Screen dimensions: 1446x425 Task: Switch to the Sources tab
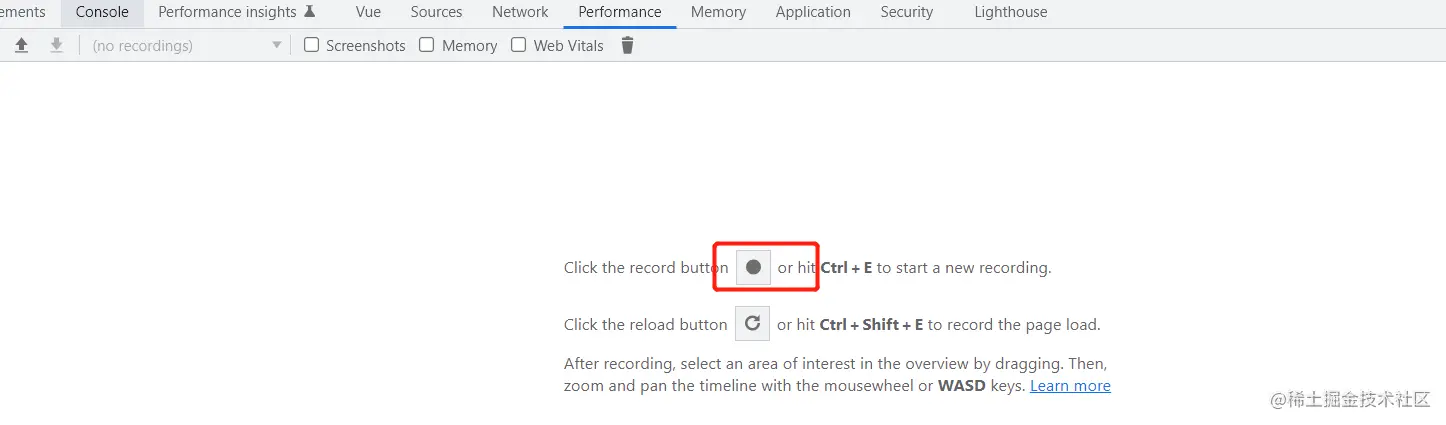pos(436,12)
